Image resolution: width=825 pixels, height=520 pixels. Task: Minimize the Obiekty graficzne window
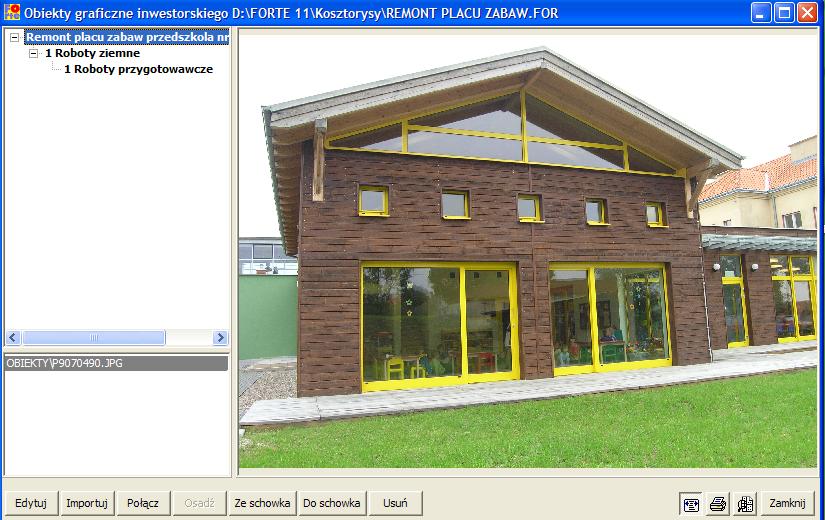tap(761, 13)
